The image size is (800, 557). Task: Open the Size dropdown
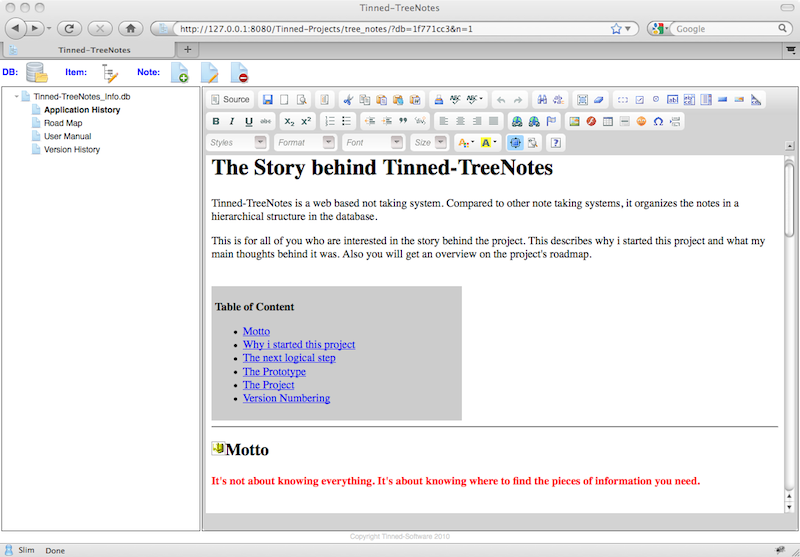tap(429, 142)
